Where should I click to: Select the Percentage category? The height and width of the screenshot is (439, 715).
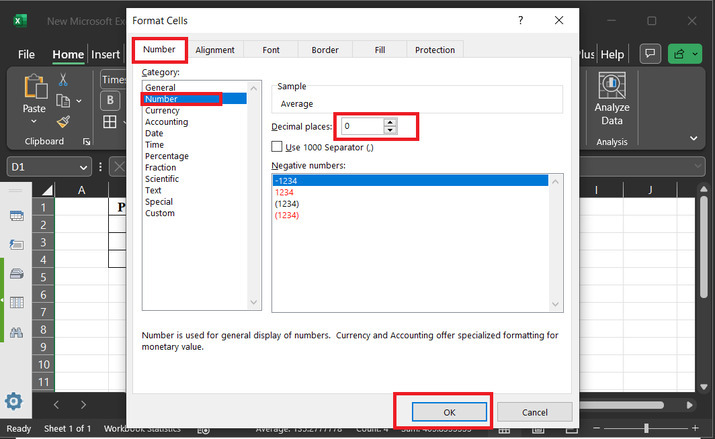click(x=166, y=156)
